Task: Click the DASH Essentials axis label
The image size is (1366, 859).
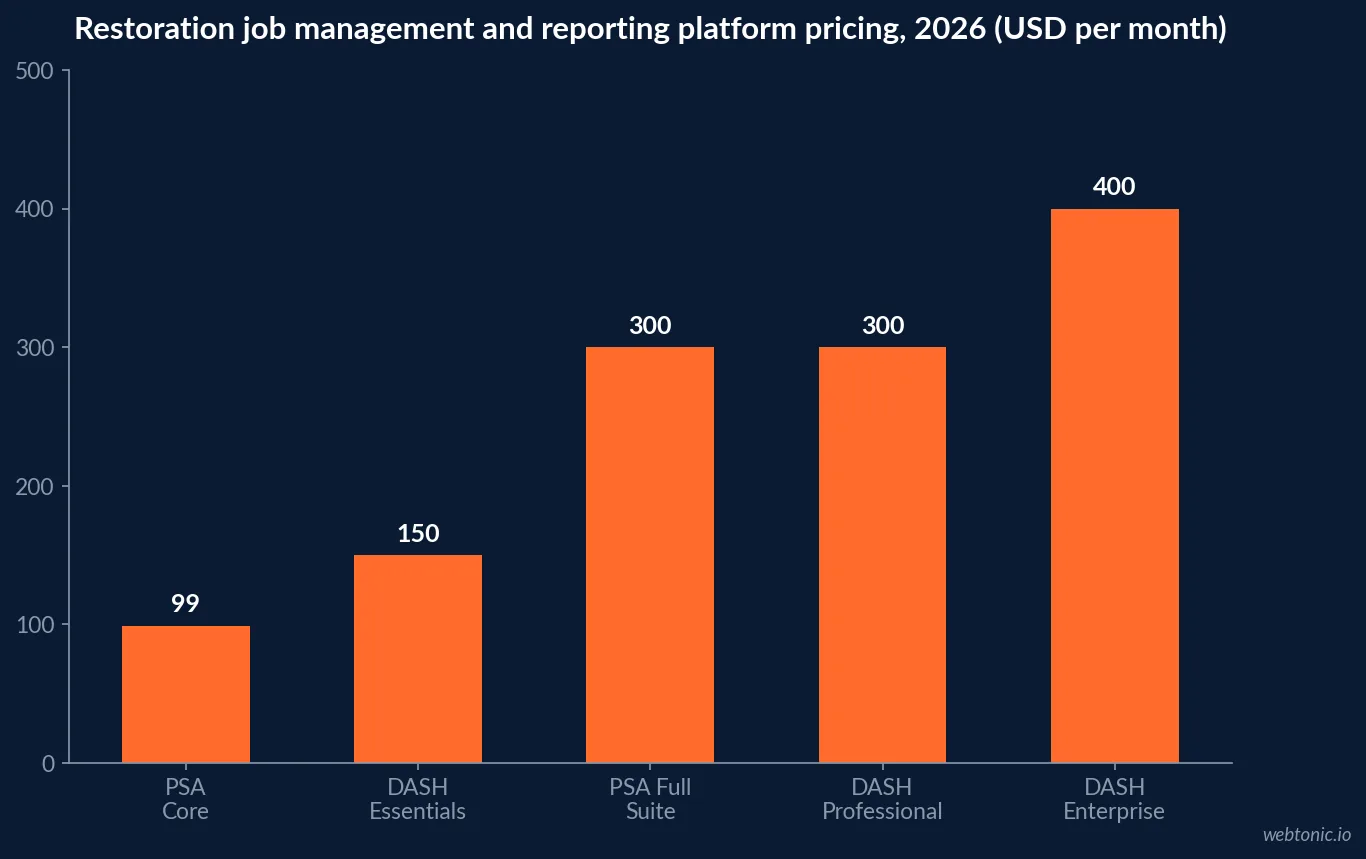Action: (418, 799)
